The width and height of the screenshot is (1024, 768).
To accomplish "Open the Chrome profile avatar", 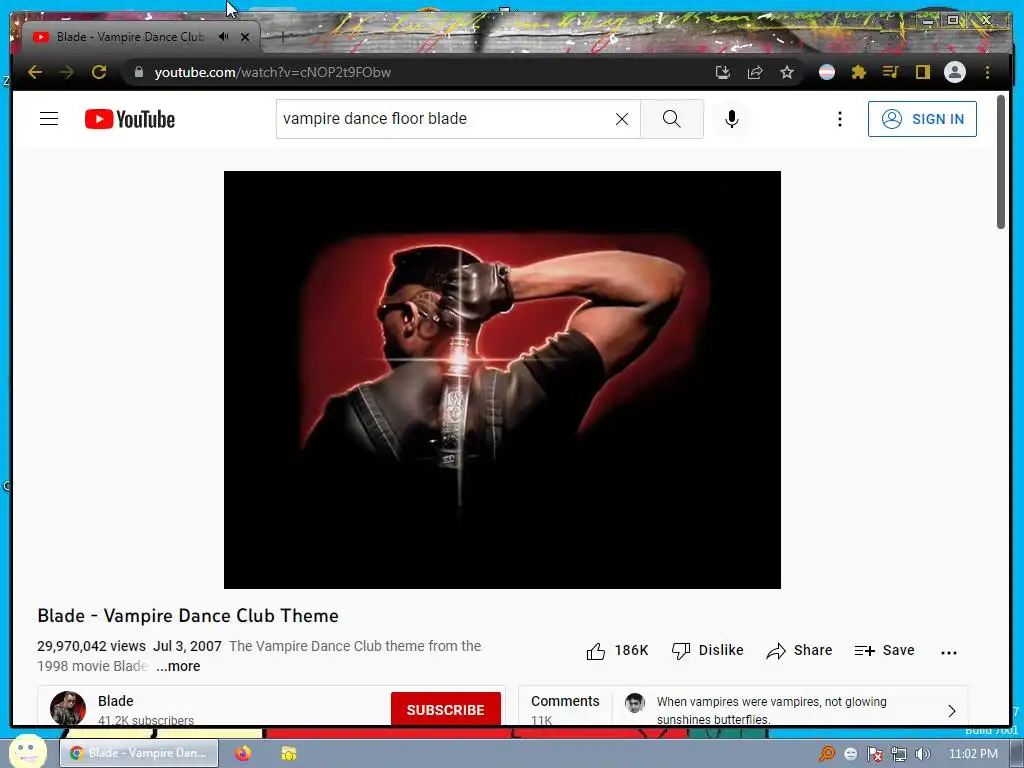I will click(955, 72).
